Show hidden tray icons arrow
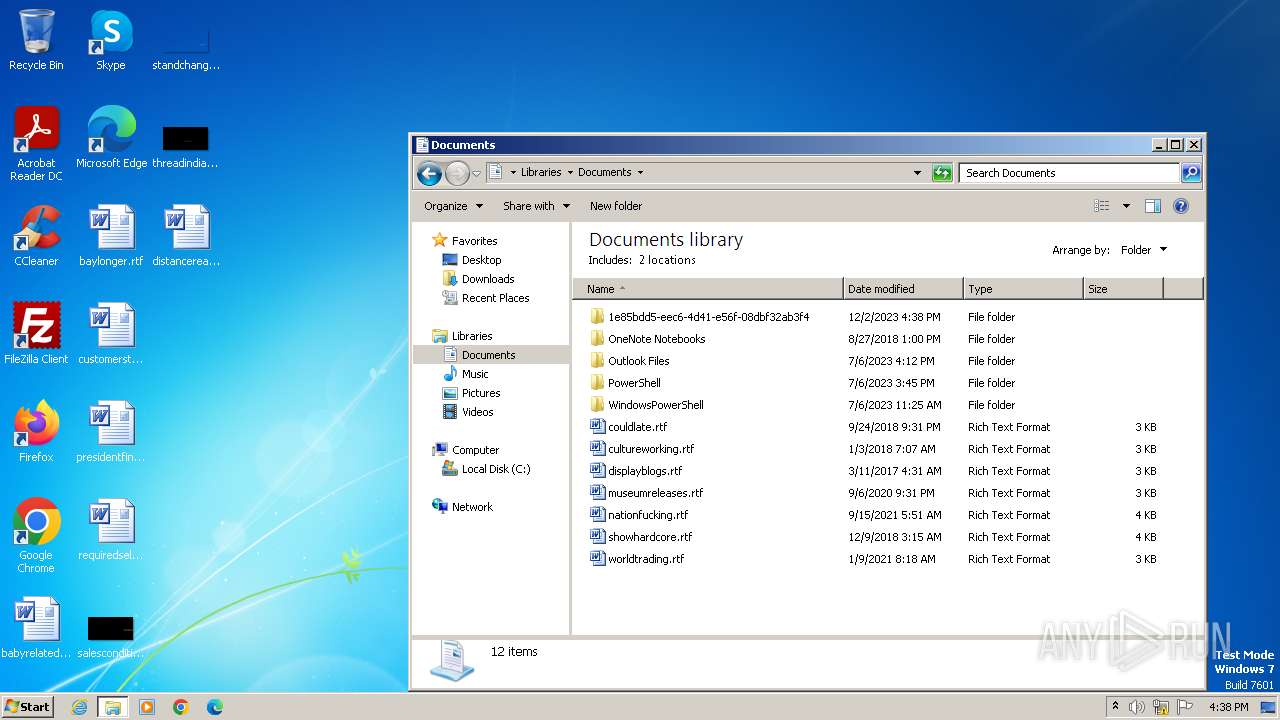Image resolution: width=1280 pixels, height=720 pixels. (x=1115, y=706)
